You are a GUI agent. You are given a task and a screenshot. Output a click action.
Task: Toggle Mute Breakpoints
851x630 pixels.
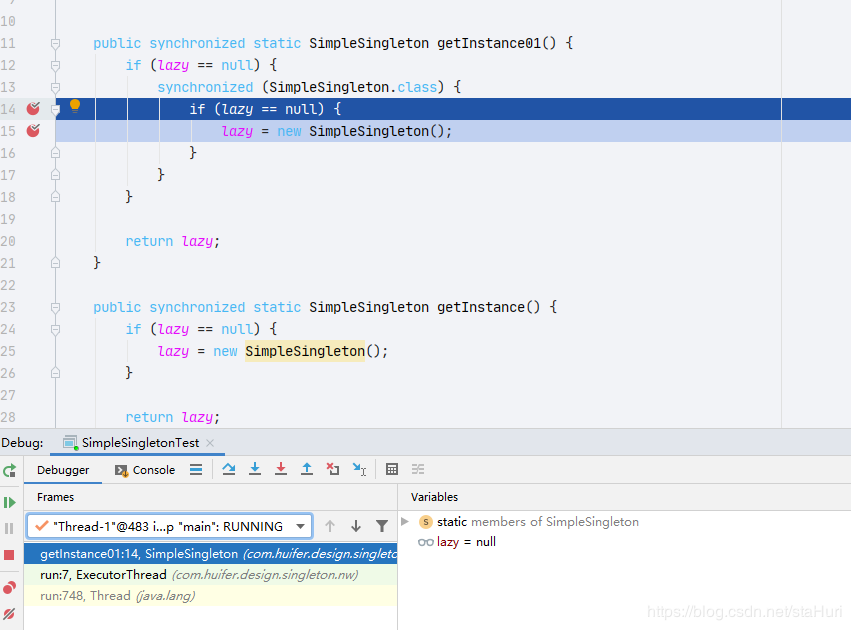pos(10,613)
